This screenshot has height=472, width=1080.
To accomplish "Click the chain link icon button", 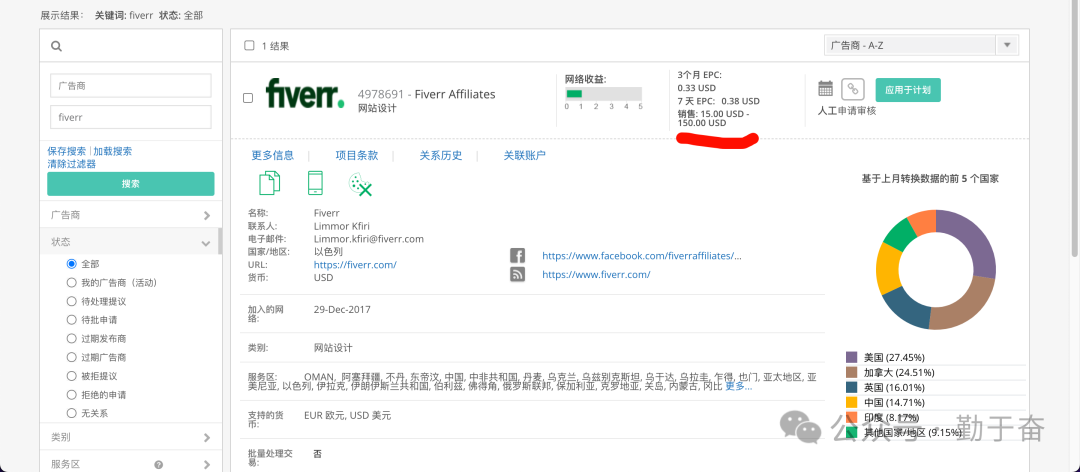I will coord(852,89).
